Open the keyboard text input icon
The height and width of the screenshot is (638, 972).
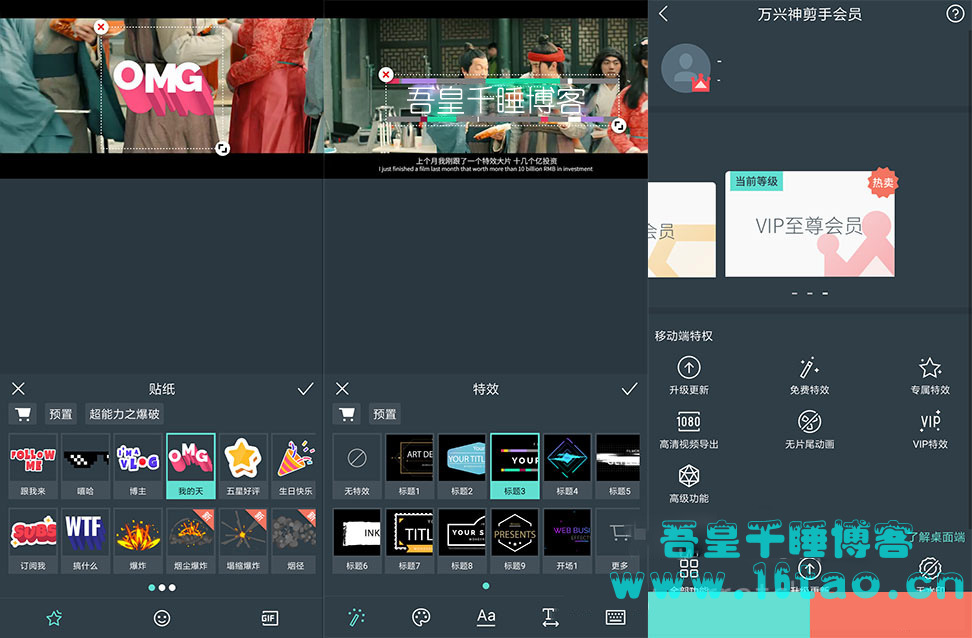pyautogui.click(x=615, y=617)
